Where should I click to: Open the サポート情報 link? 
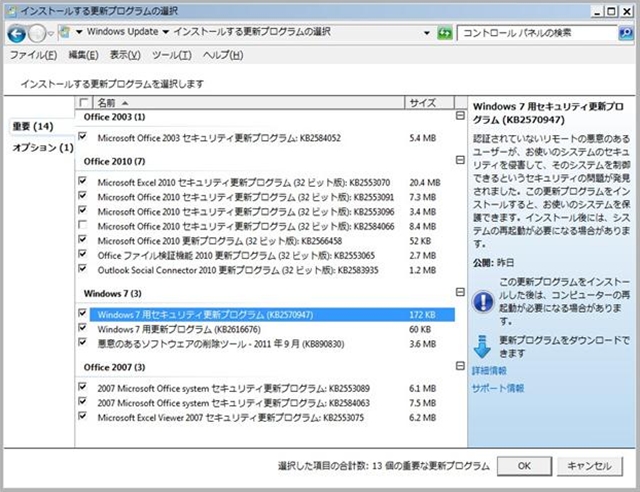click(498, 388)
